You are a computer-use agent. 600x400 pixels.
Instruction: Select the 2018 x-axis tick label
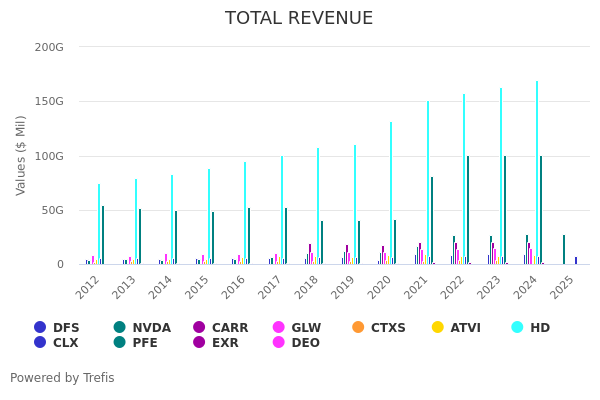306,287
